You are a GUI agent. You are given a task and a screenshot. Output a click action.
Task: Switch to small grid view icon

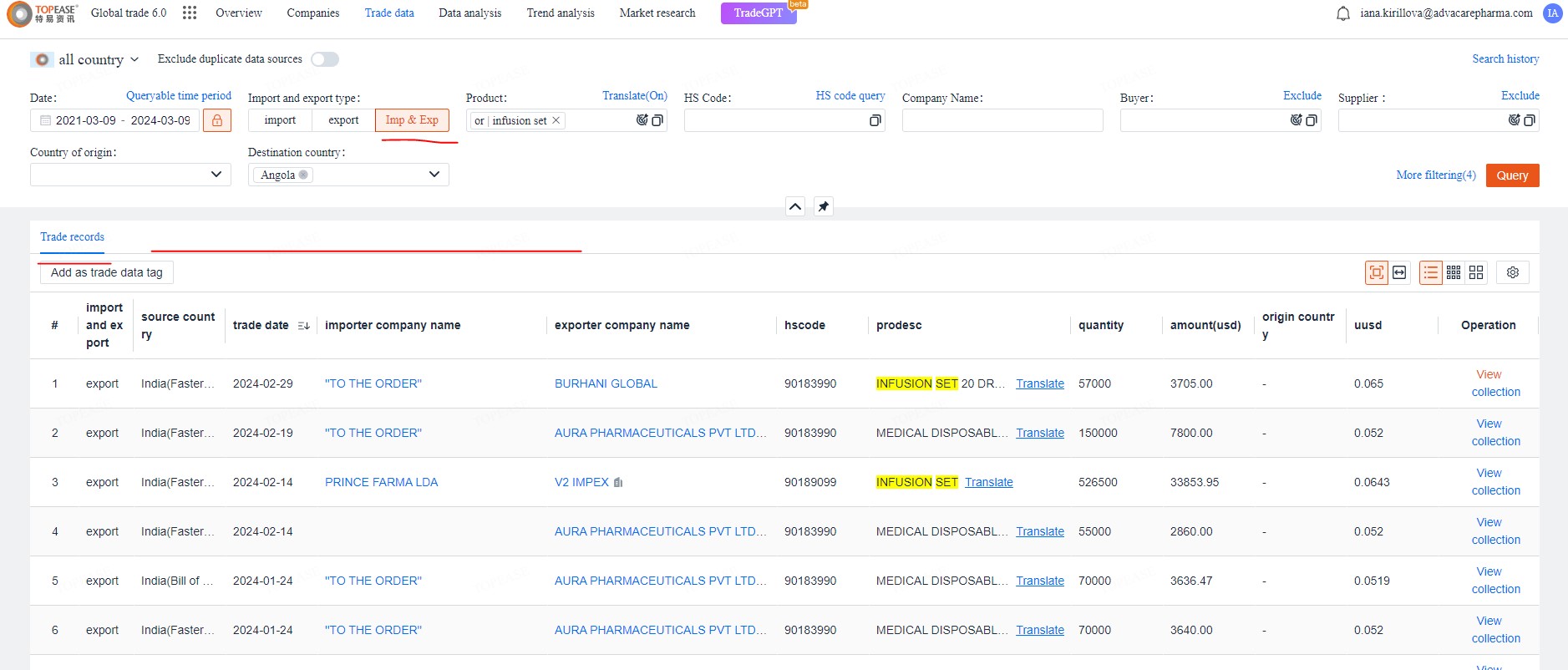coord(1454,272)
